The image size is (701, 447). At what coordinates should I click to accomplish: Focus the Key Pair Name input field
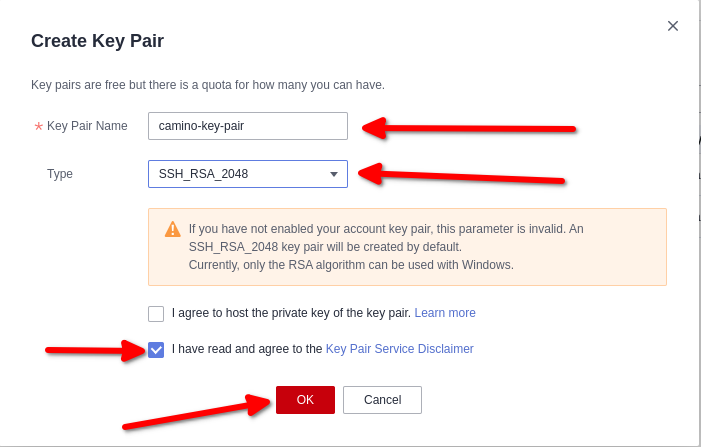point(247,126)
